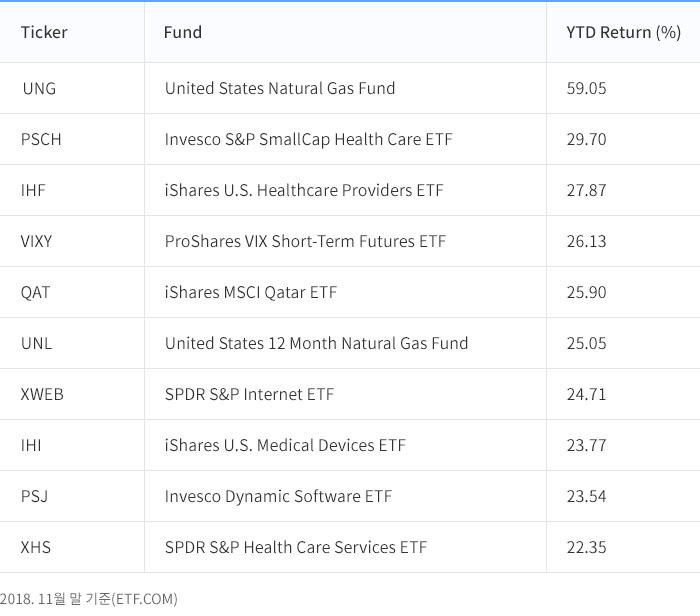
Task: Click Invesco S&P SmallCap Health Care ETF
Action: click(308, 139)
